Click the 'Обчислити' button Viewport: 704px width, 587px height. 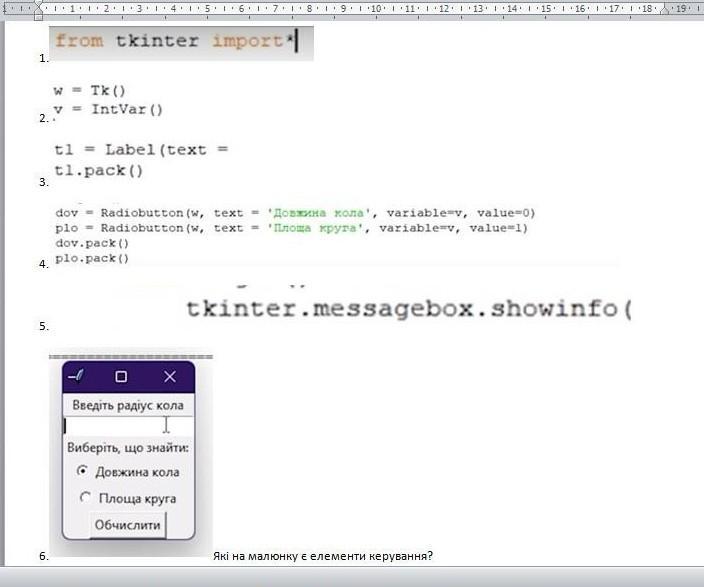click(128, 525)
